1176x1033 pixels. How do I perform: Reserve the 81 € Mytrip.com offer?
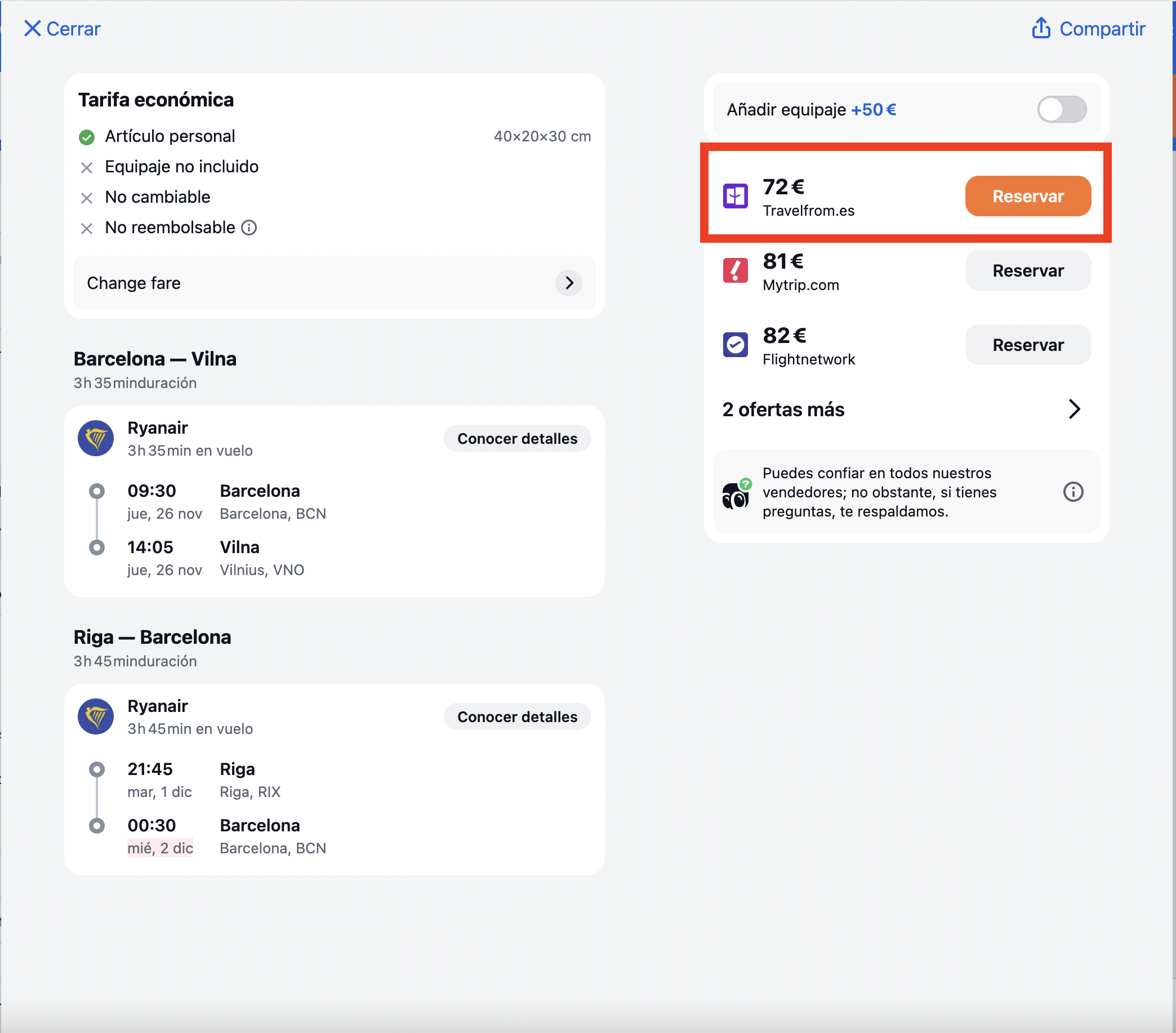pos(1027,270)
